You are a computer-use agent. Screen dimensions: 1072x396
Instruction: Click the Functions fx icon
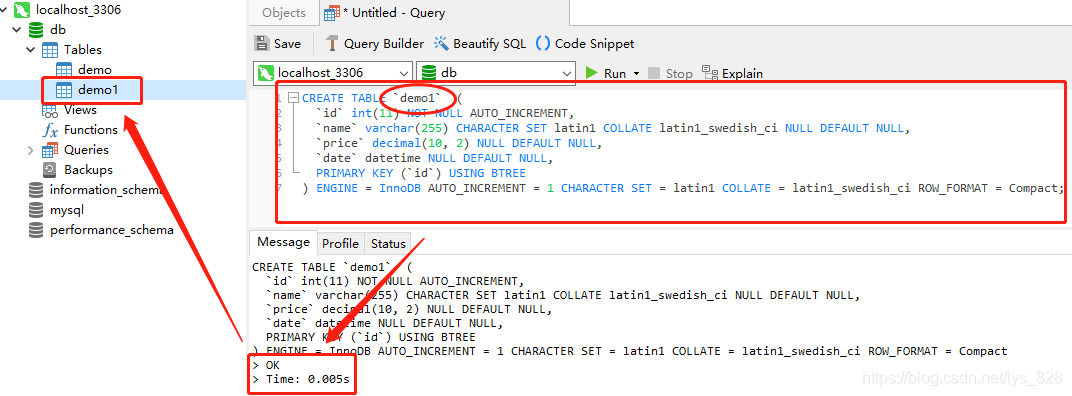point(50,130)
